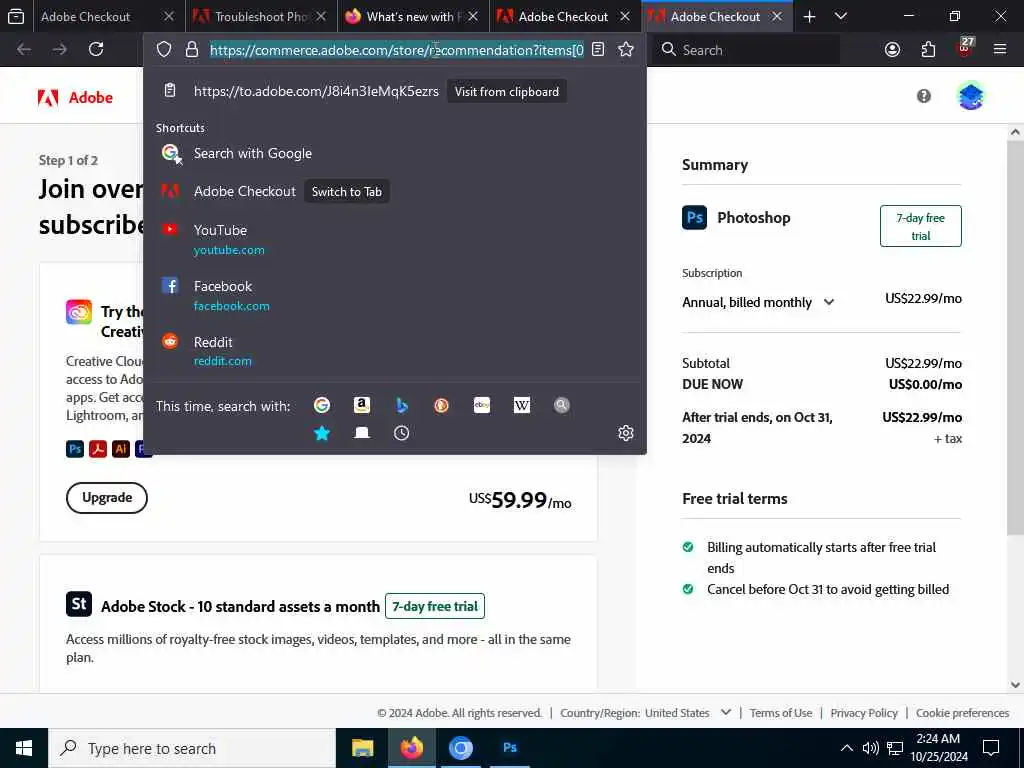
Task: Open the Terms of Use link
Action: tap(780, 712)
